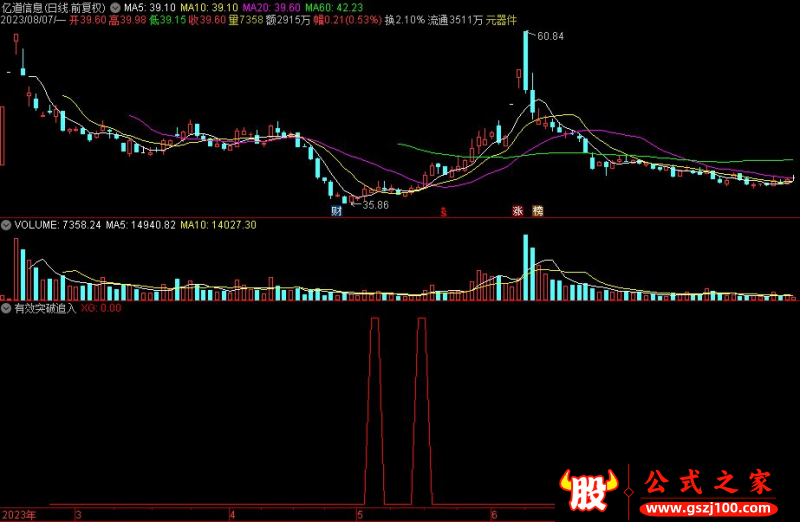This screenshot has height=522, width=800.
Task: Click 流通3511万 float value in info line
Action: coord(455,20)
